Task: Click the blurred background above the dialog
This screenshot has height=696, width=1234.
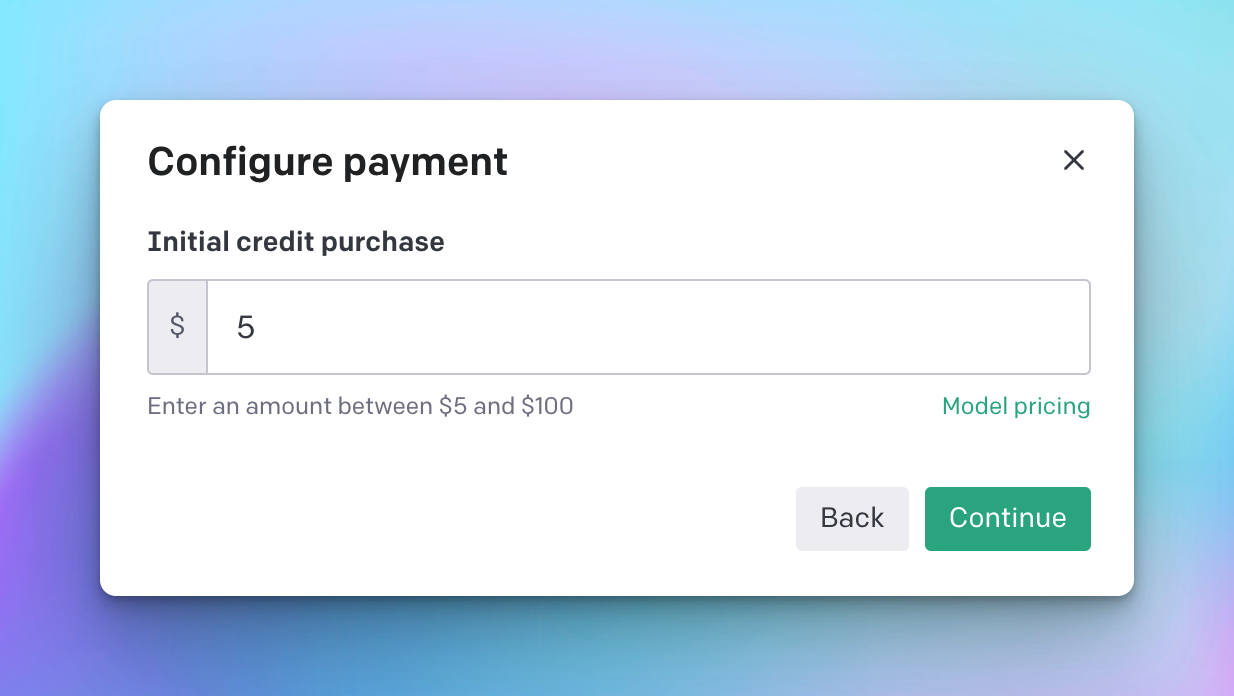Action: coord(617,48)
